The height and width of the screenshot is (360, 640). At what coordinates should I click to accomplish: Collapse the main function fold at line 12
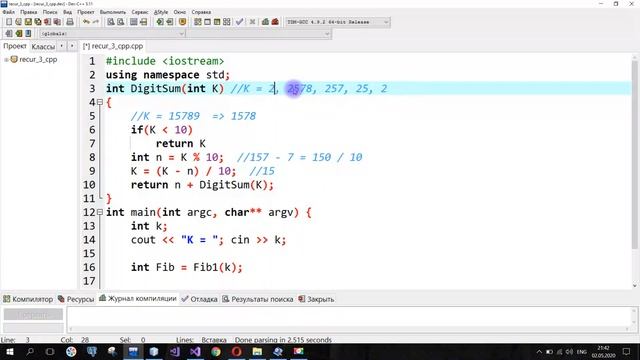pos(100,212)
